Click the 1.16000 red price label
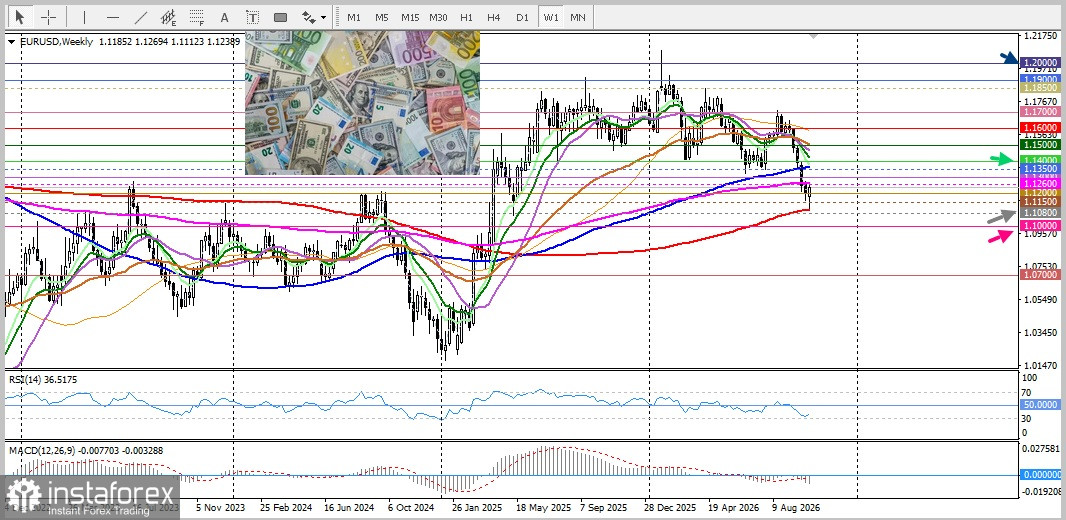Image resolution: width=1066 pixels, height=520 pixels. click(x=1040, y=127)
